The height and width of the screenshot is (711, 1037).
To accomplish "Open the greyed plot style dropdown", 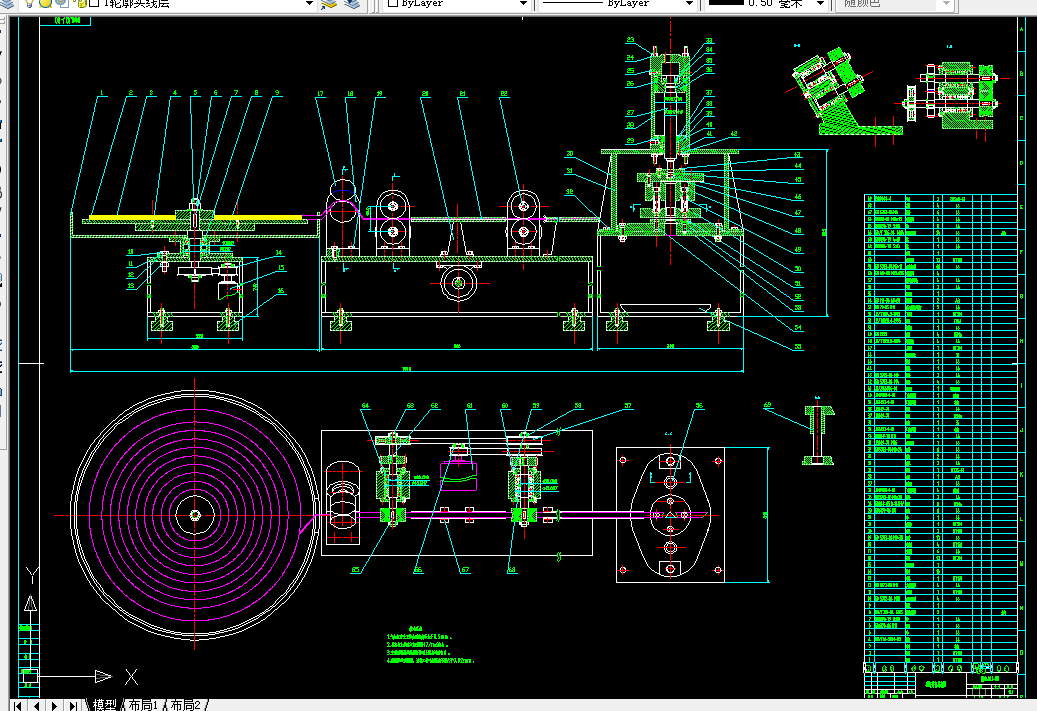I will click(x=946, y=3).
